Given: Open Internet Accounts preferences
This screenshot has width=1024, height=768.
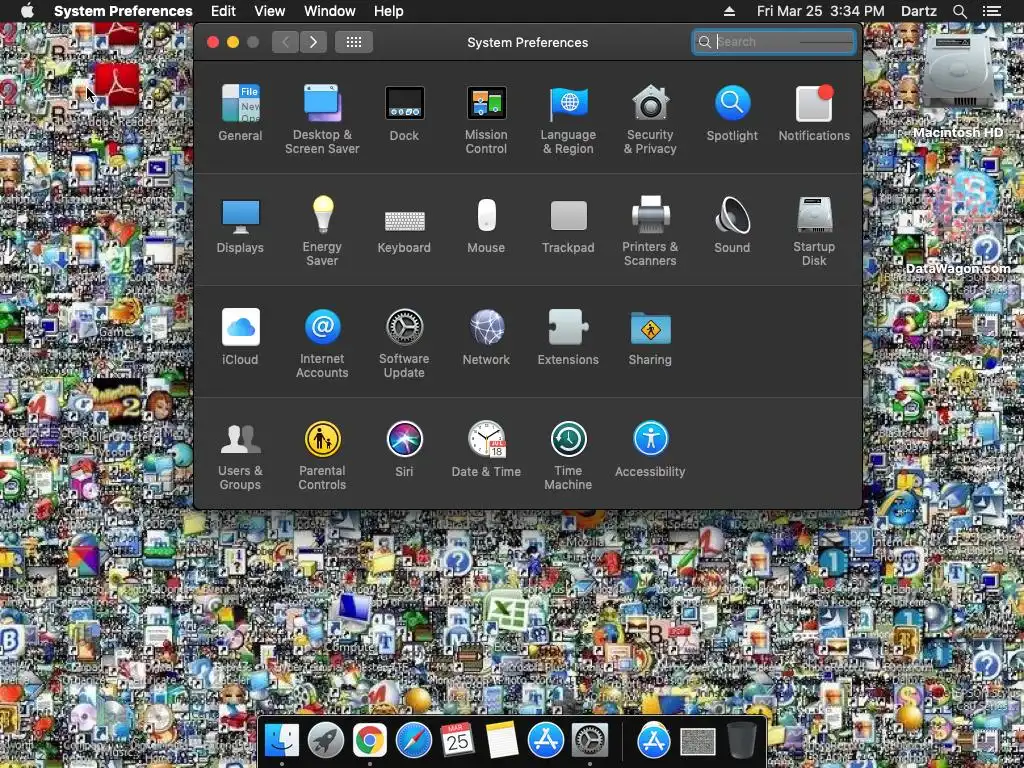Looking at the screenshot, I should pyautogui.click(x=322, y=344).
